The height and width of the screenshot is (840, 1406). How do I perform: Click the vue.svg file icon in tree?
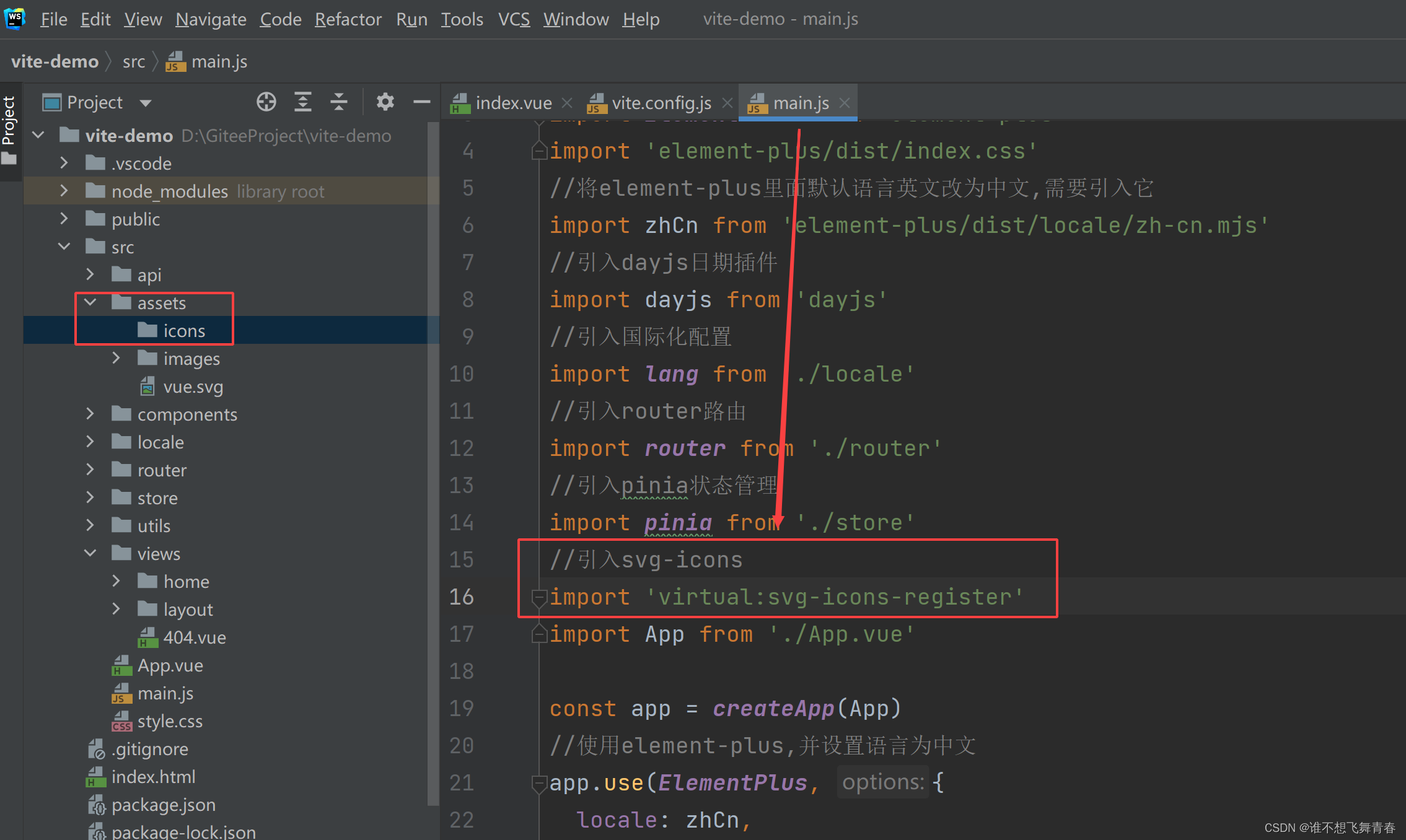pyautogui.click(x=147, y=387)
